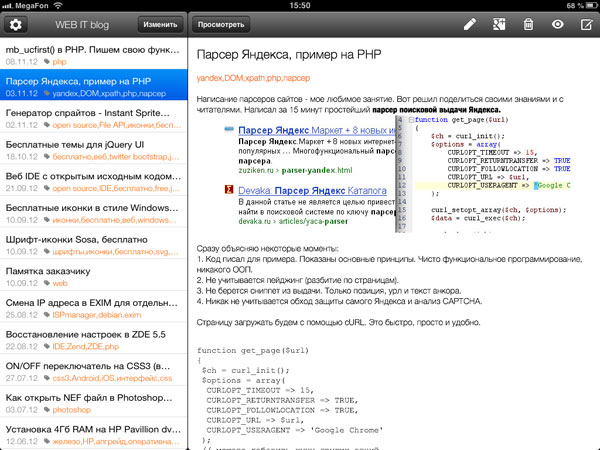600x450 pixels.
Task: Tap the line CURLOPT_USERAGENT => 'Google Chrome'
Action: pyautogui.click(x=295, y=430)
